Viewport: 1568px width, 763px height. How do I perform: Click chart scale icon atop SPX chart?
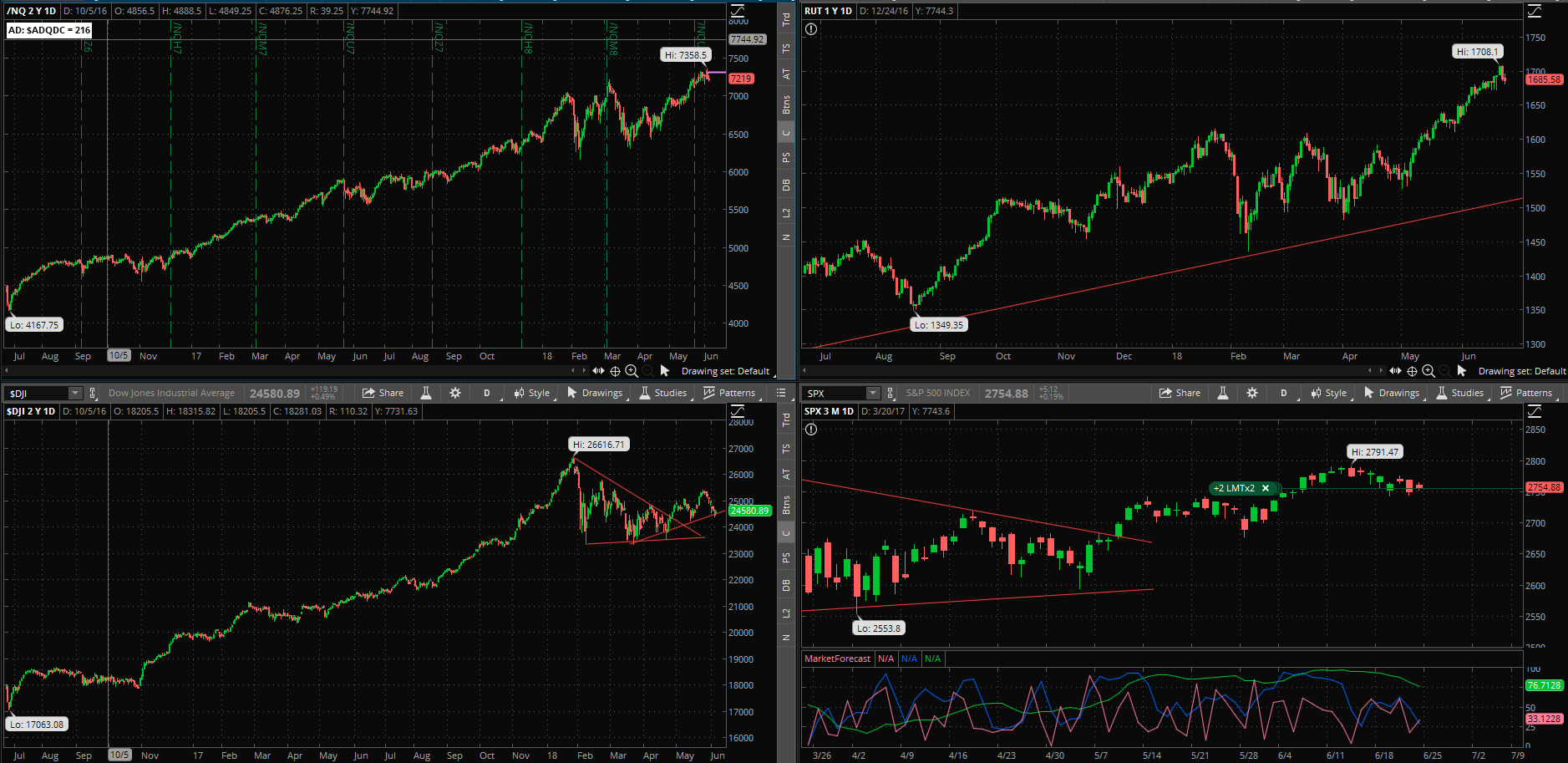pos(1535,411)
